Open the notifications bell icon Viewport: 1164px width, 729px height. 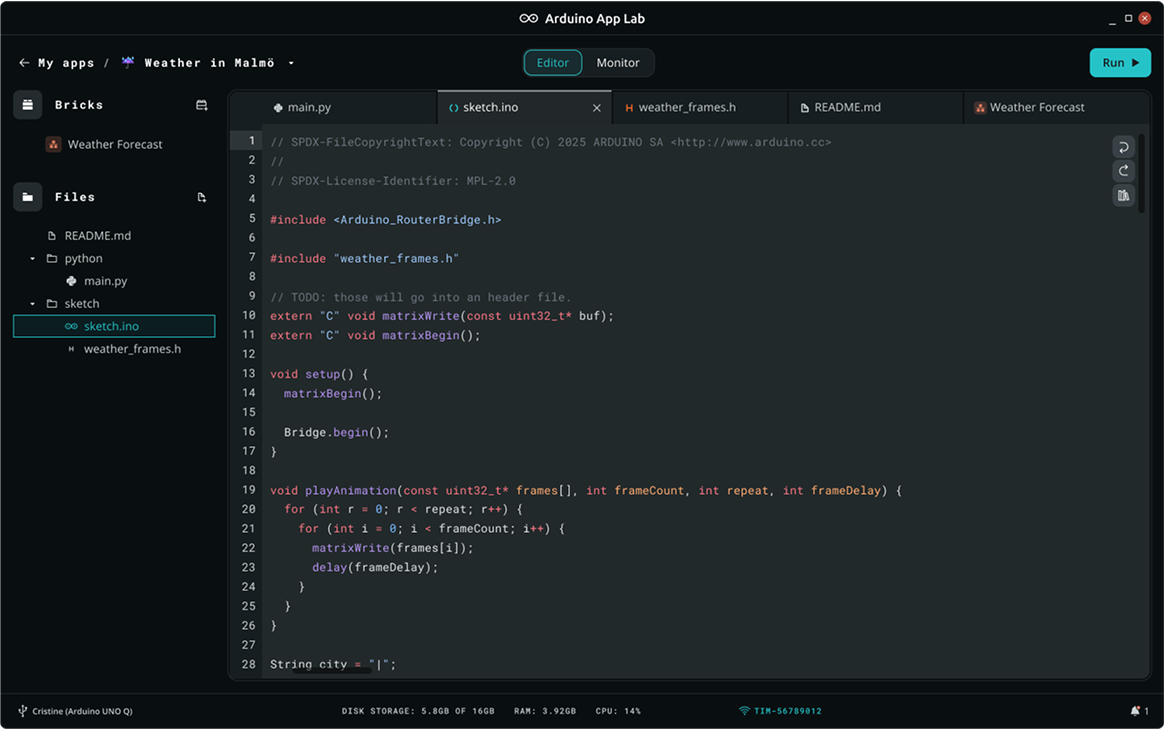point(1135,711)
